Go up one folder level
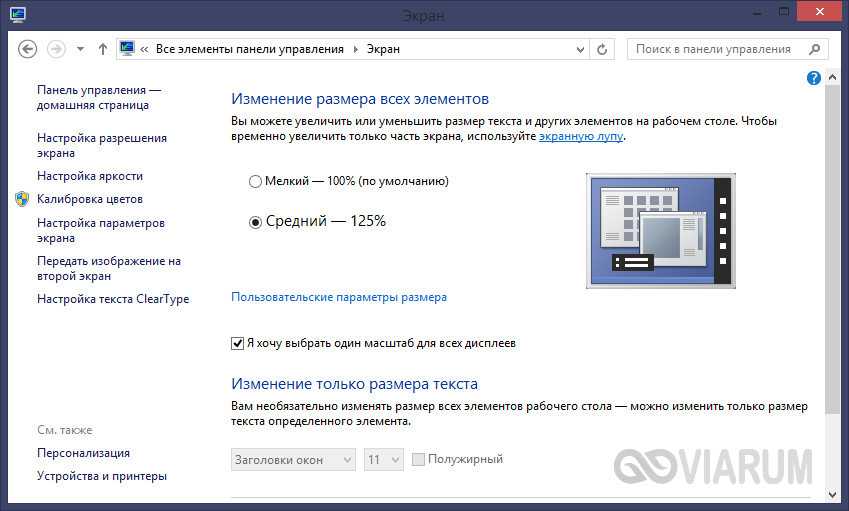Image resolution: width=849 pixels, height=511 pixels. tap(102, 49)
